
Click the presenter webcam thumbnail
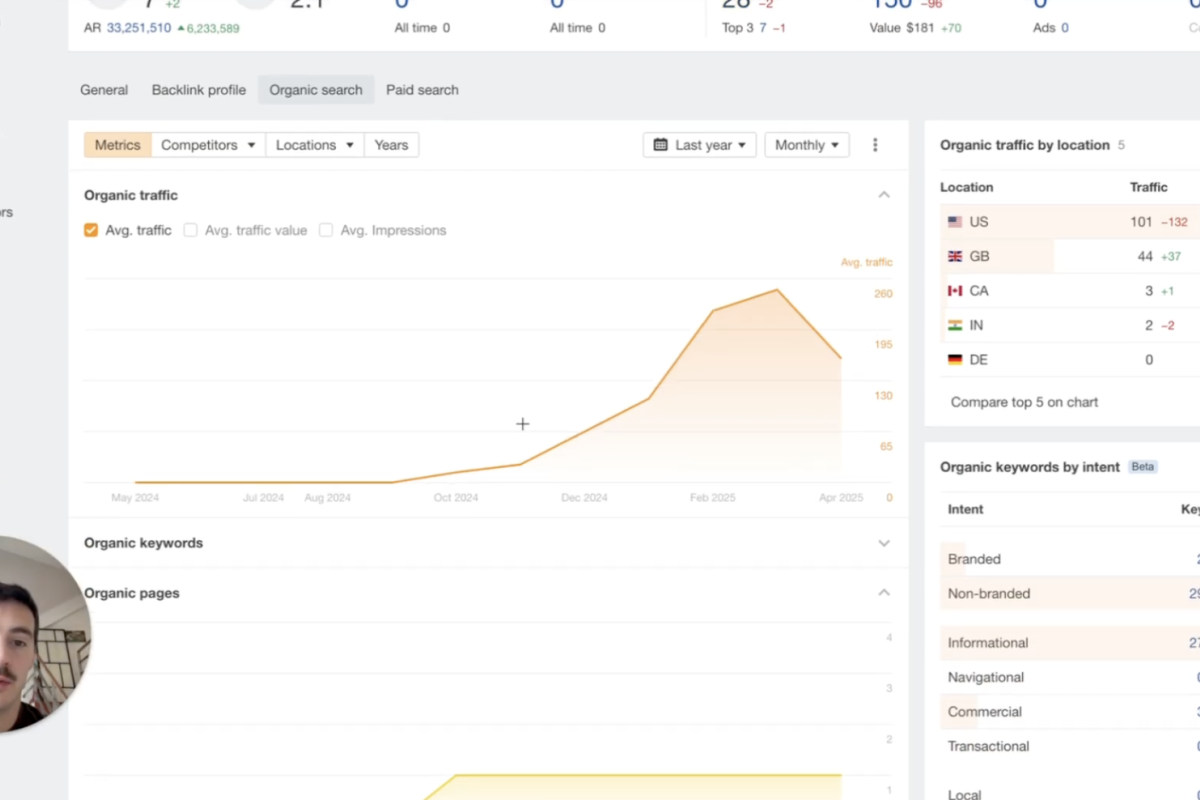[40, 635]
